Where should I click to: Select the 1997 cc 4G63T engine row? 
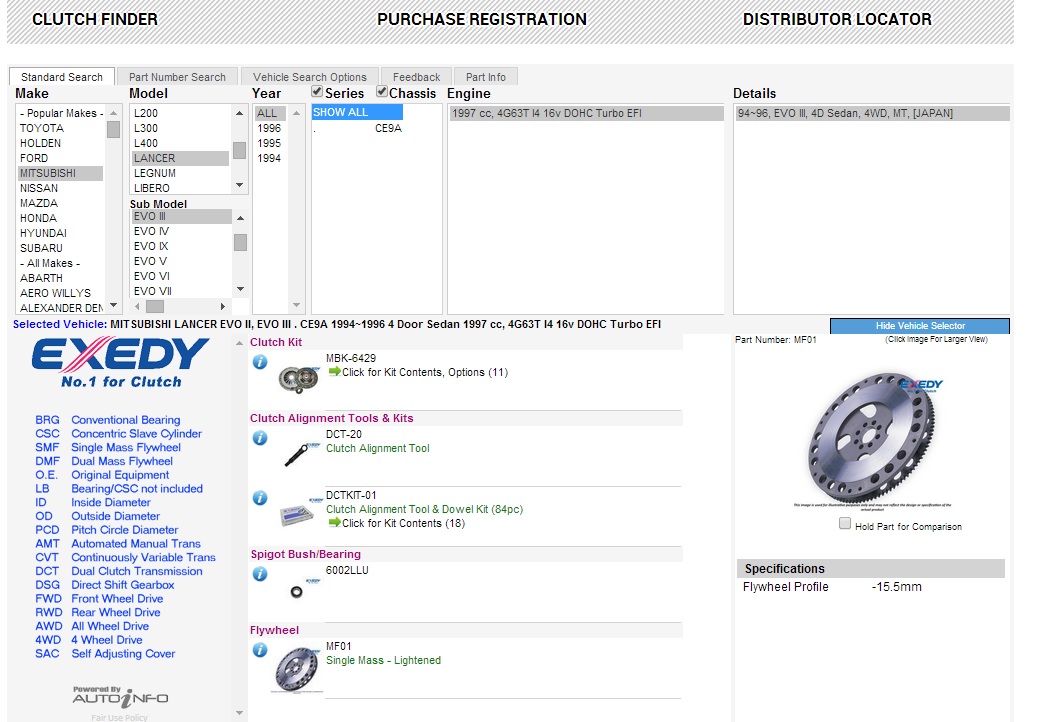pos(586,113)
